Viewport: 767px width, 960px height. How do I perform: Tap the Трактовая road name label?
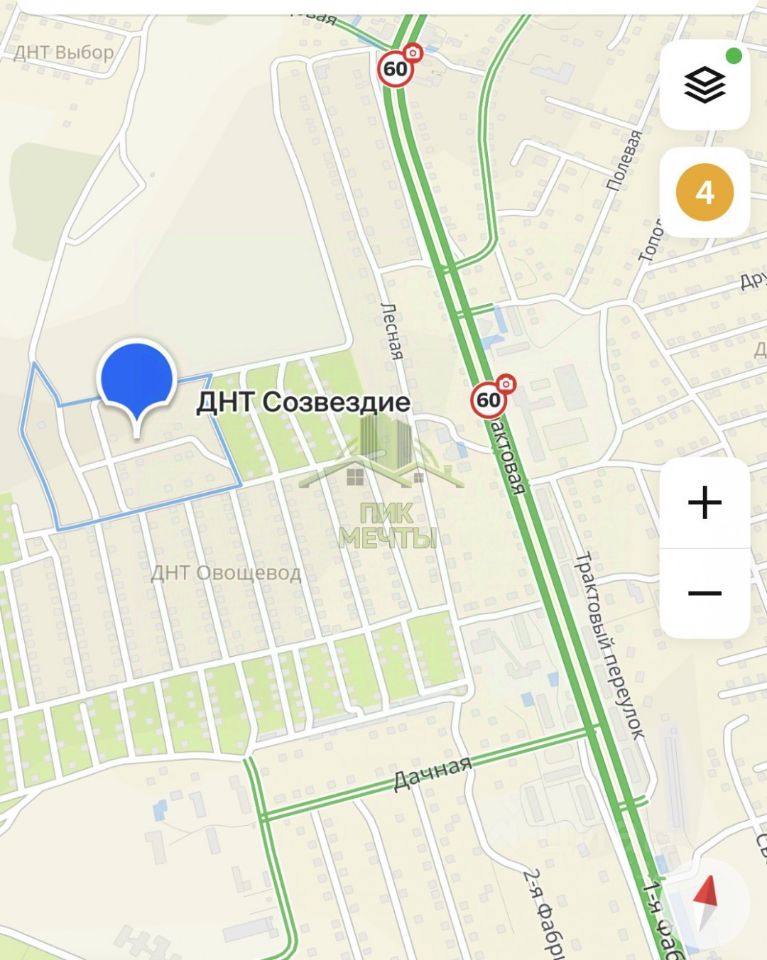(x=506, y=454)
